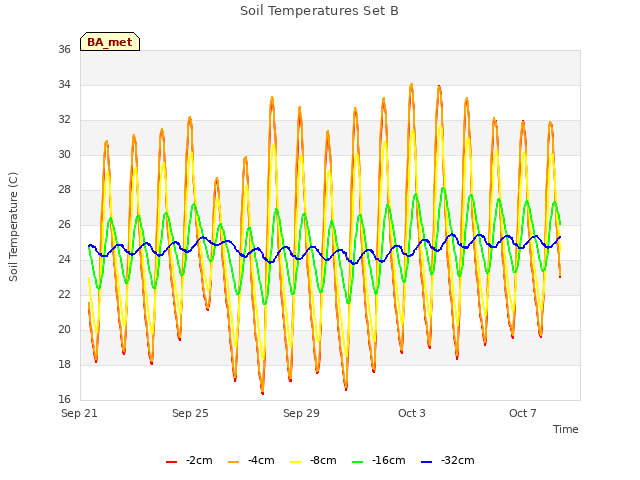The height and width of the screenshot is (480, 640).
Task: Click the 28 y-axis tick label
Action: (64, 189)
